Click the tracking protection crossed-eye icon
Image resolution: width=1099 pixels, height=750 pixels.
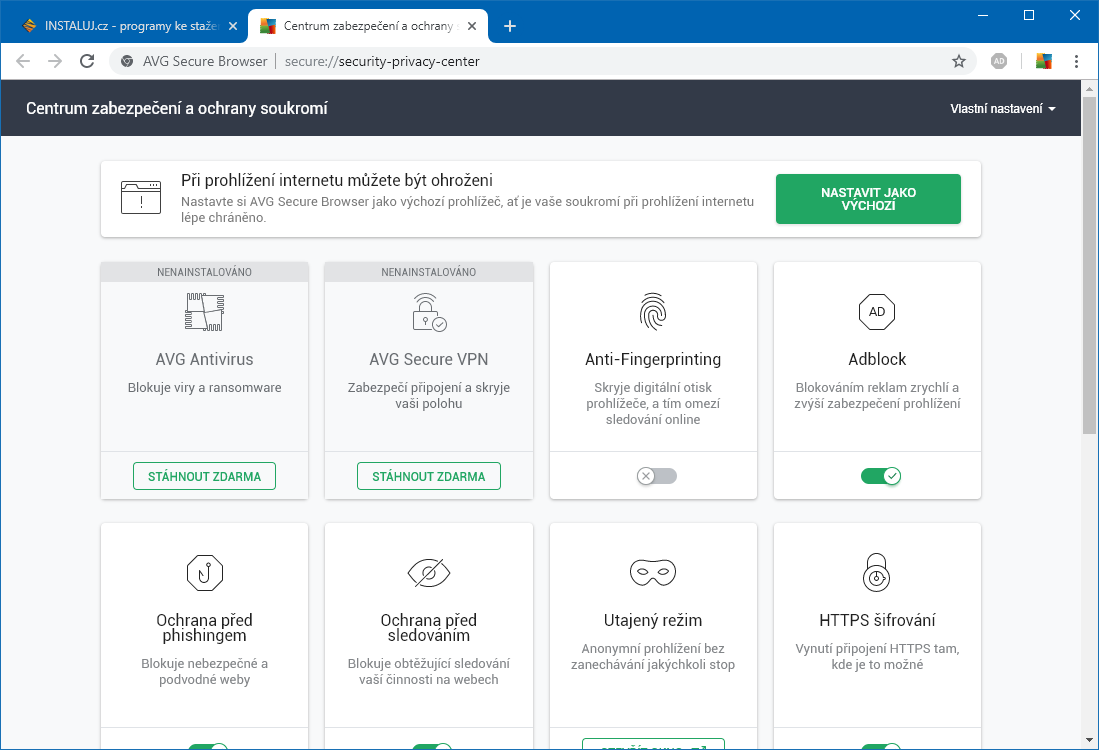[429, 573]
